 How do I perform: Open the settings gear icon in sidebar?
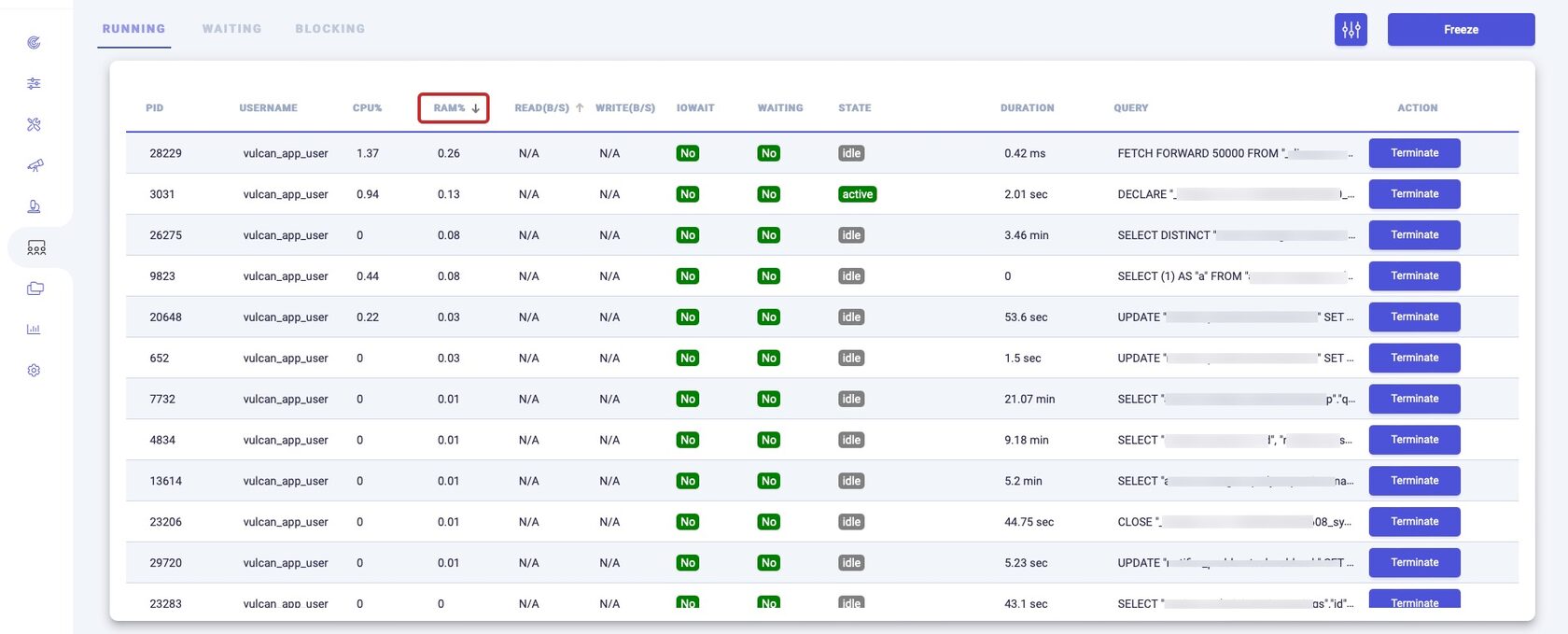pyautogui.click(x=35, y=371)
